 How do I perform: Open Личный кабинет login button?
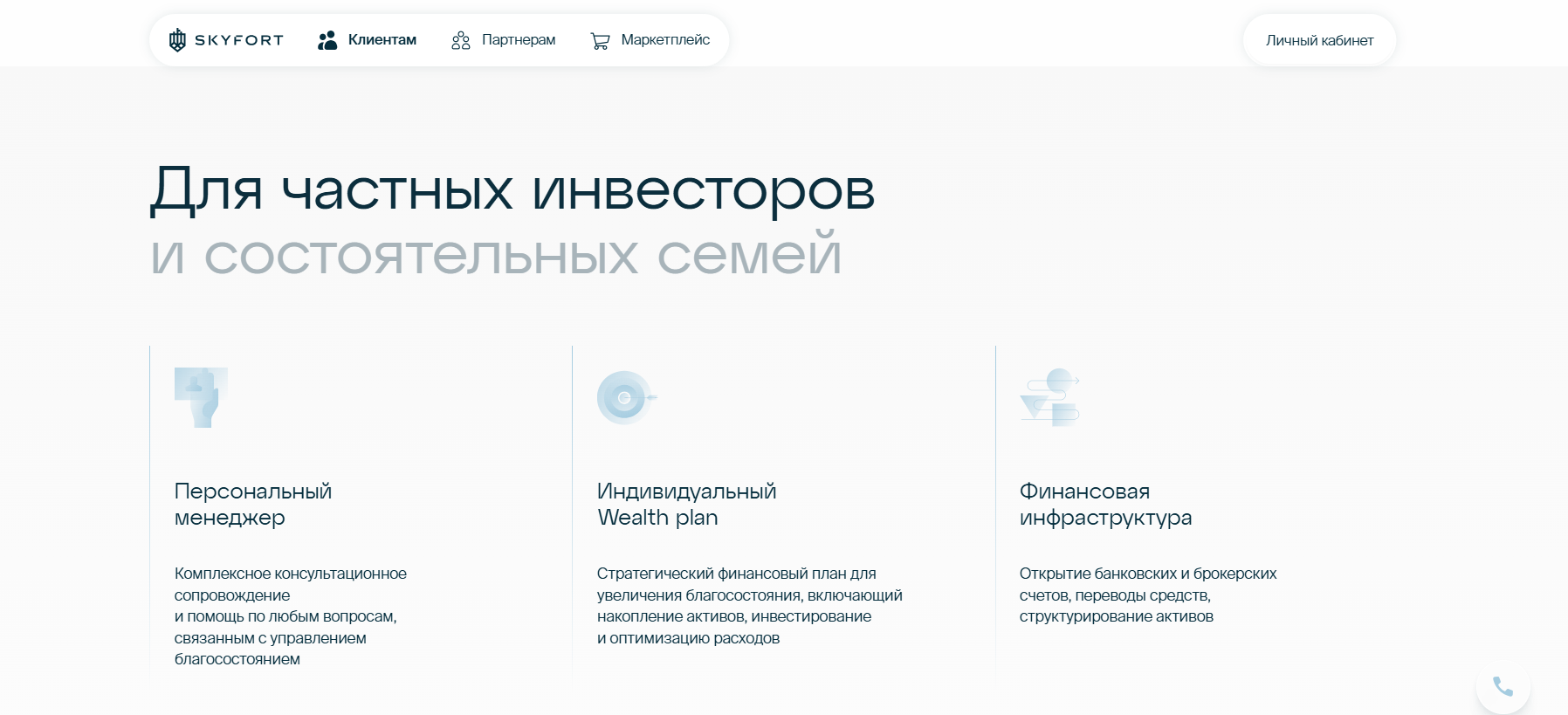coord(1319,40)
